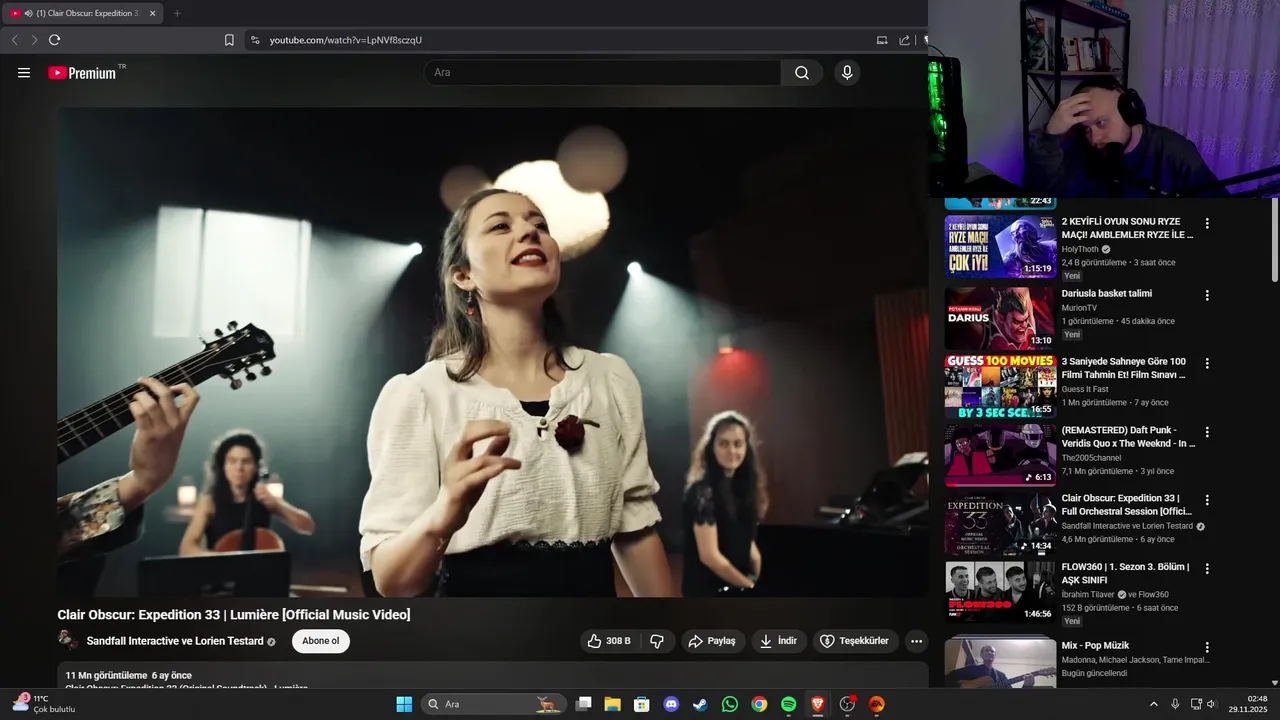The image size is (1280, 720).
Task: Click the cast/media icon in browser toolbar
Action: (x=882, y=40)
